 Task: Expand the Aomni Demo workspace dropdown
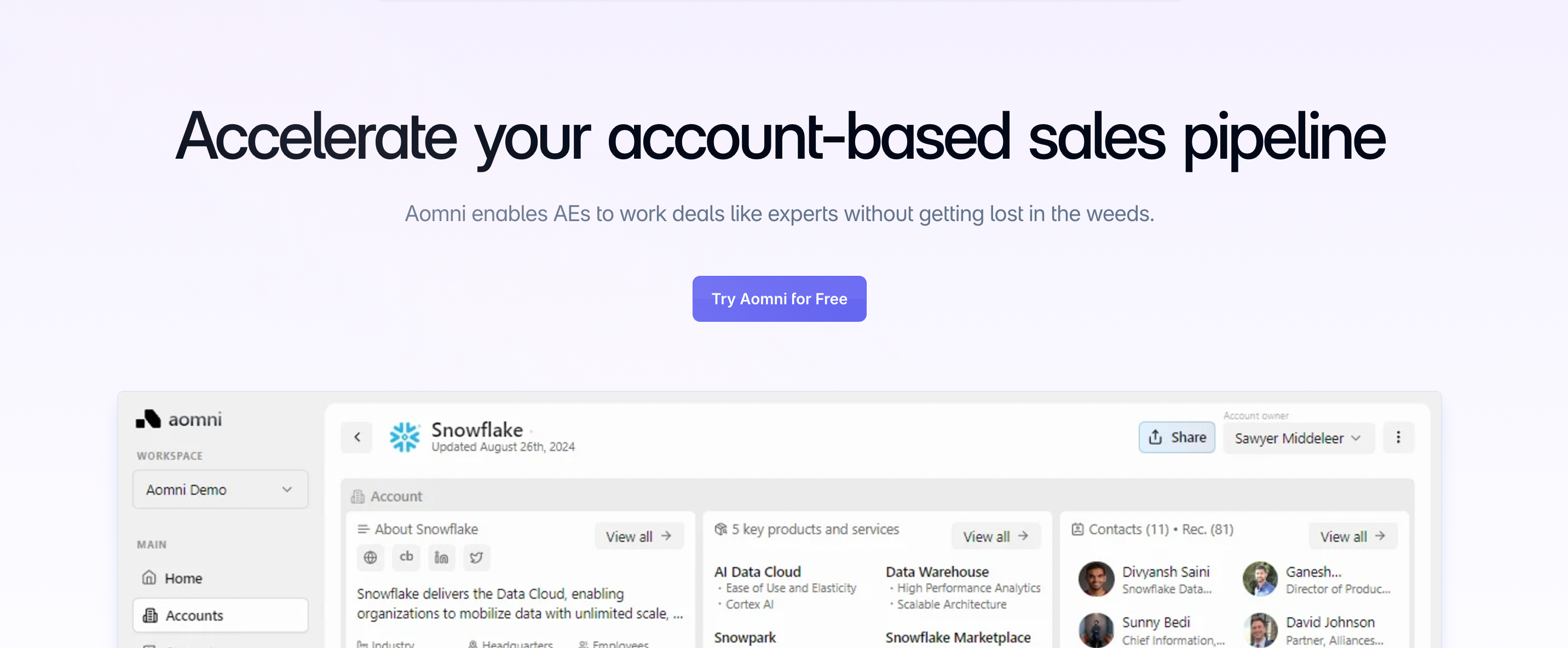click(x=220, y=489)
